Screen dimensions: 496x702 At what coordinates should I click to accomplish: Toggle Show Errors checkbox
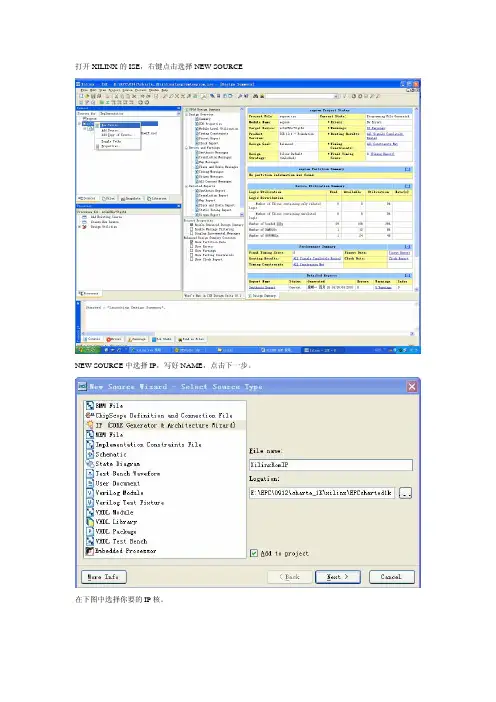click(192, 247)
